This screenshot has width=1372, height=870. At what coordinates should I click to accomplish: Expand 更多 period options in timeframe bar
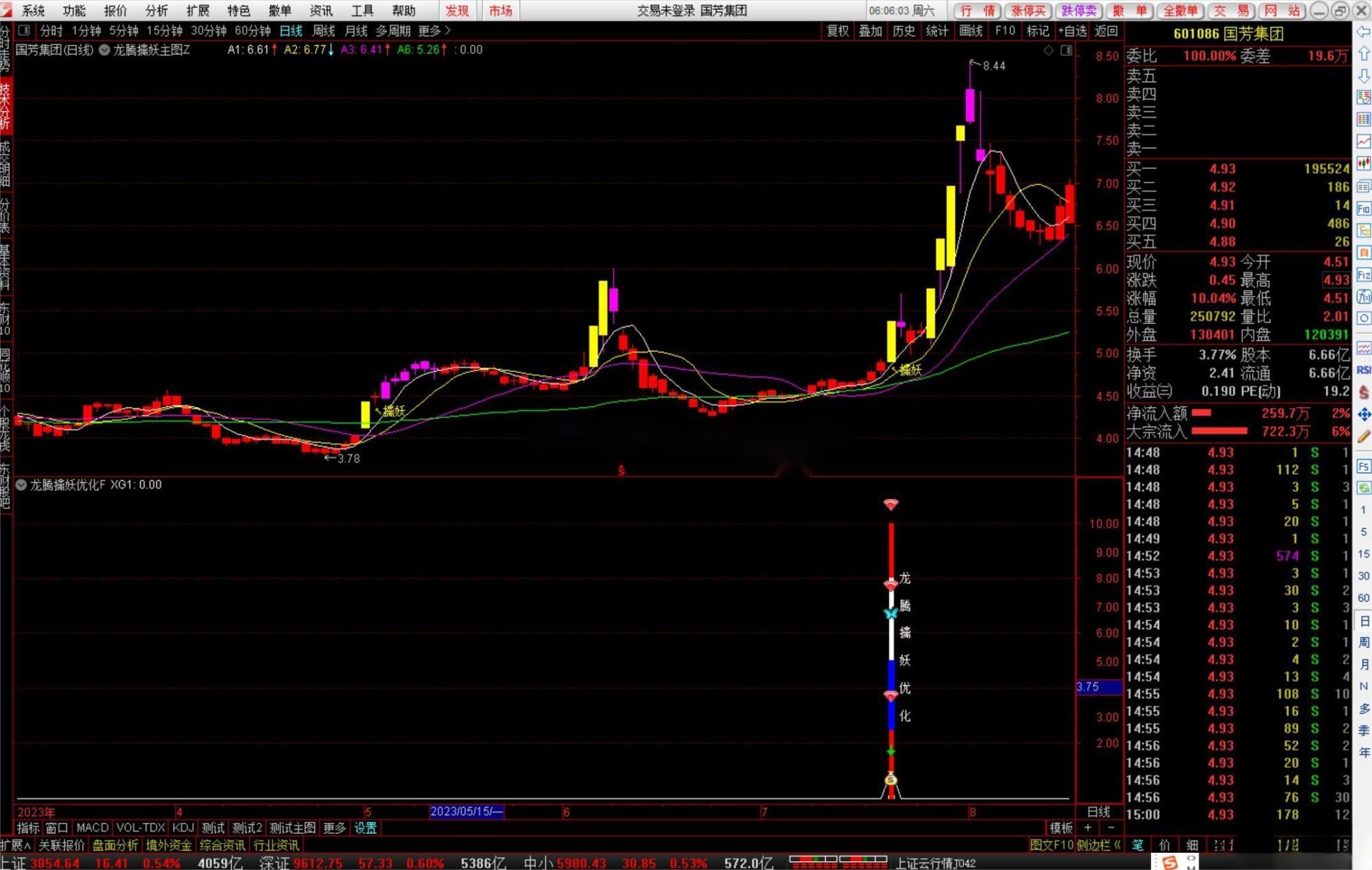[x=434, y=31]
